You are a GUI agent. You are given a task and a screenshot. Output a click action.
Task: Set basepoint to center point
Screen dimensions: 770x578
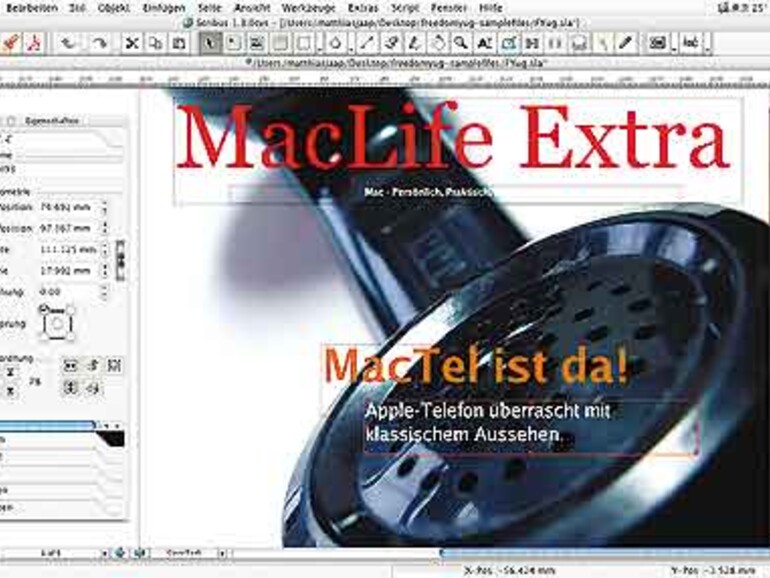[x=57, y=324]
